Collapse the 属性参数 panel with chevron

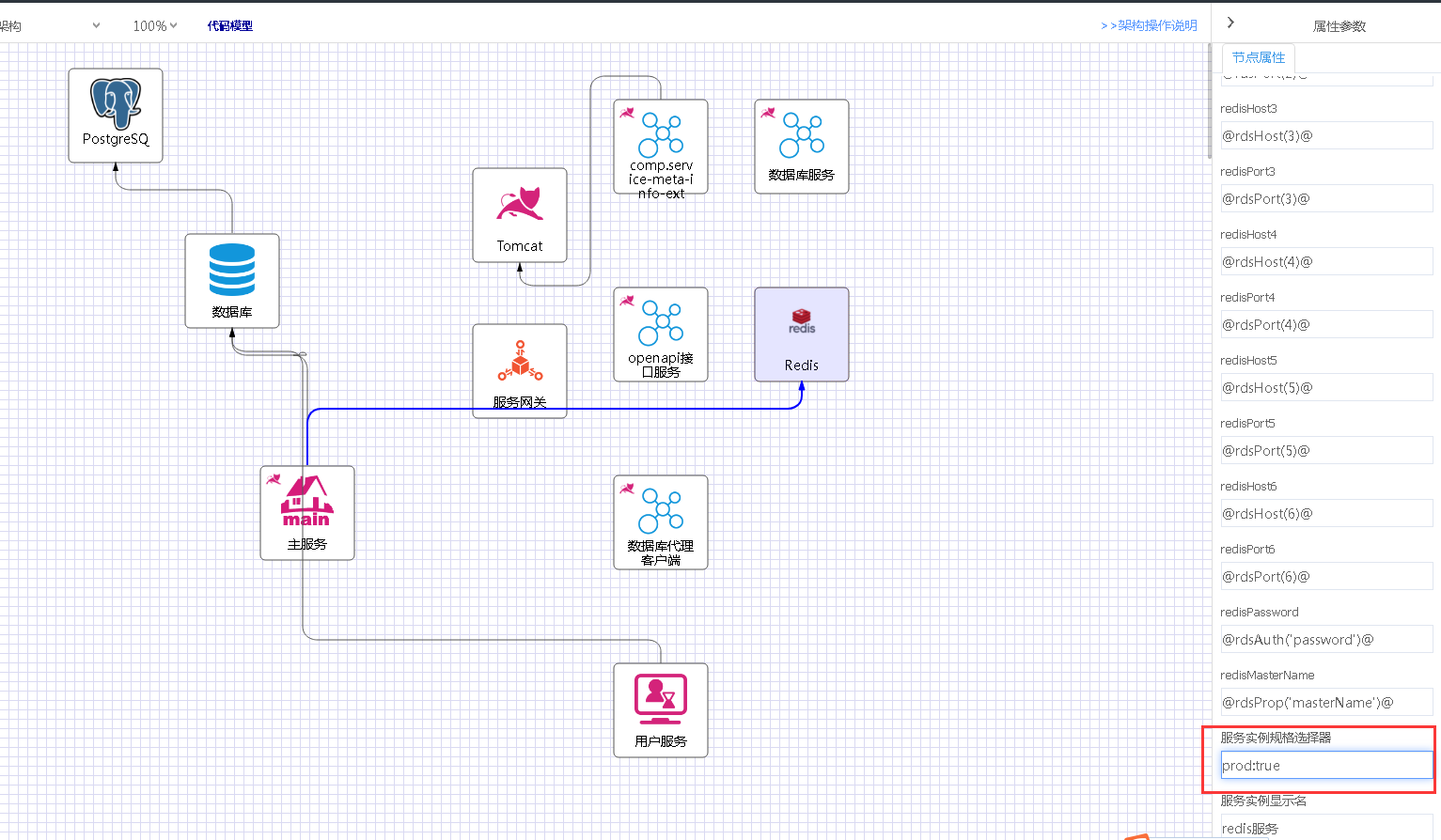1230,23
